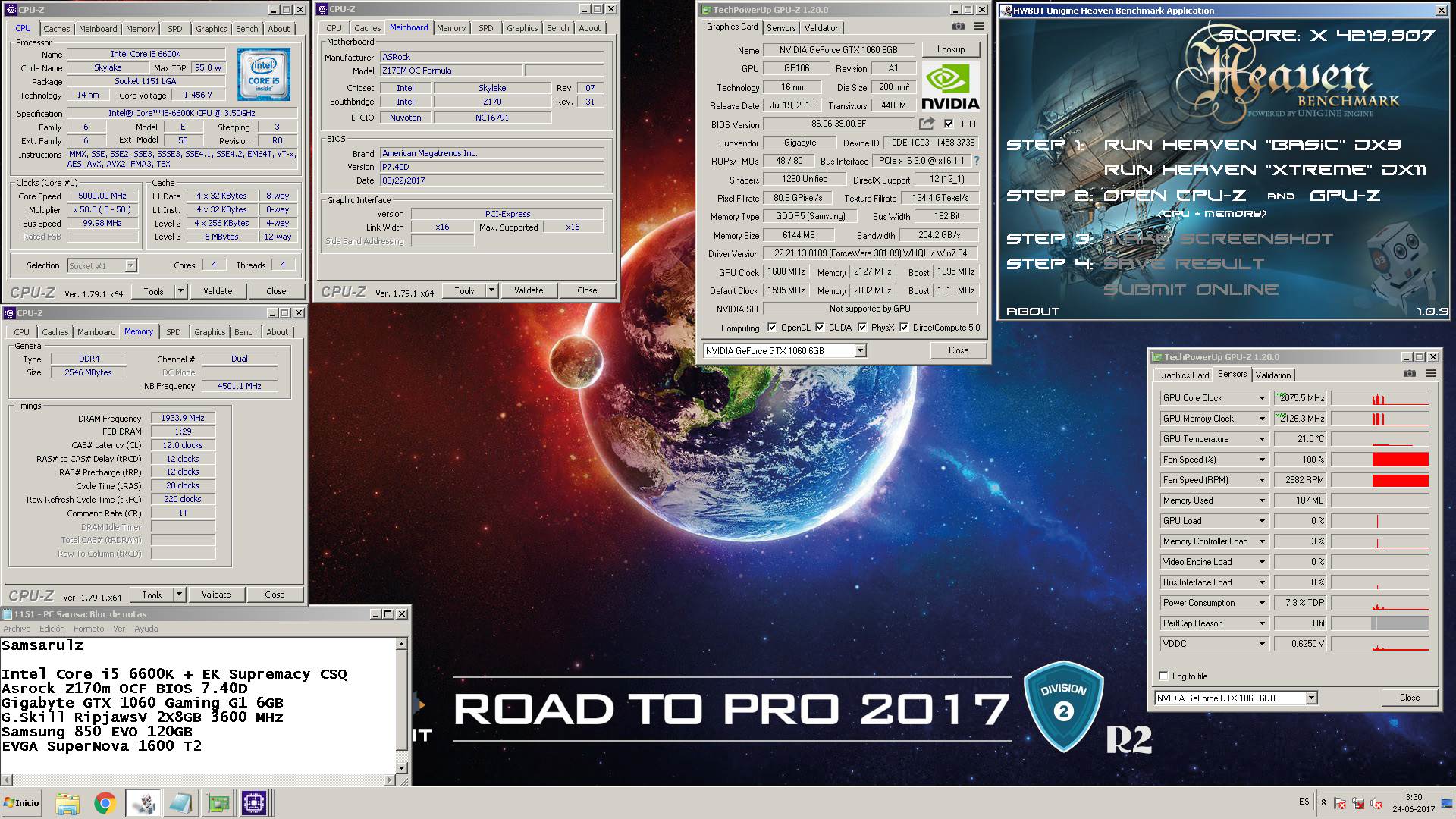Select the HWBOT Heaven taskbar icon
The height and width of the screenshot is (819, 1456).
tap(143, 803)
